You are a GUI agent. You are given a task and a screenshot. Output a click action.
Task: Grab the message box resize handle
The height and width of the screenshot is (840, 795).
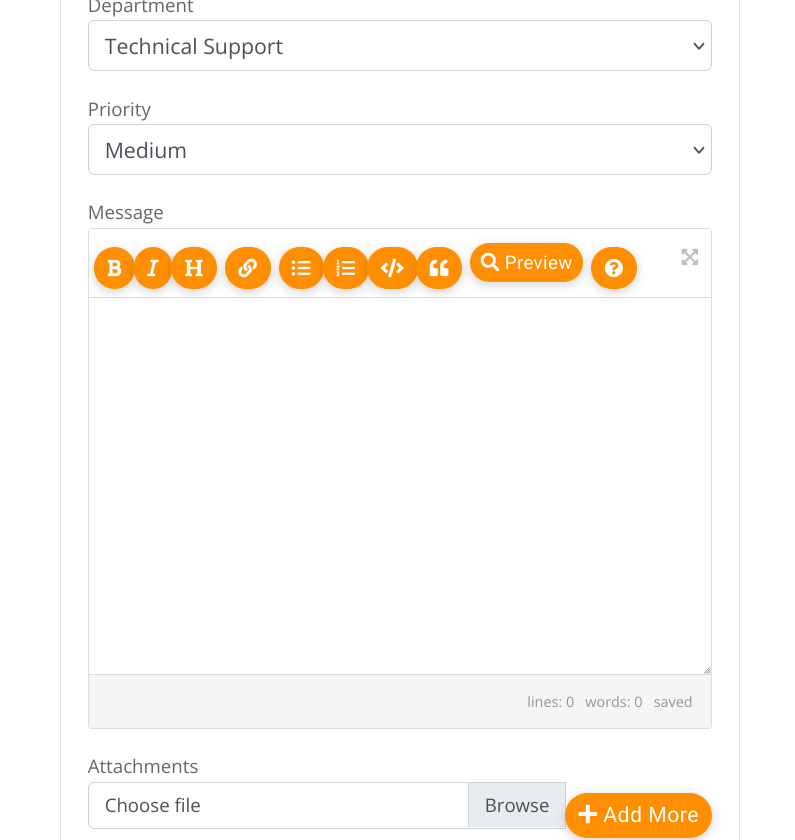coord(706,669)
